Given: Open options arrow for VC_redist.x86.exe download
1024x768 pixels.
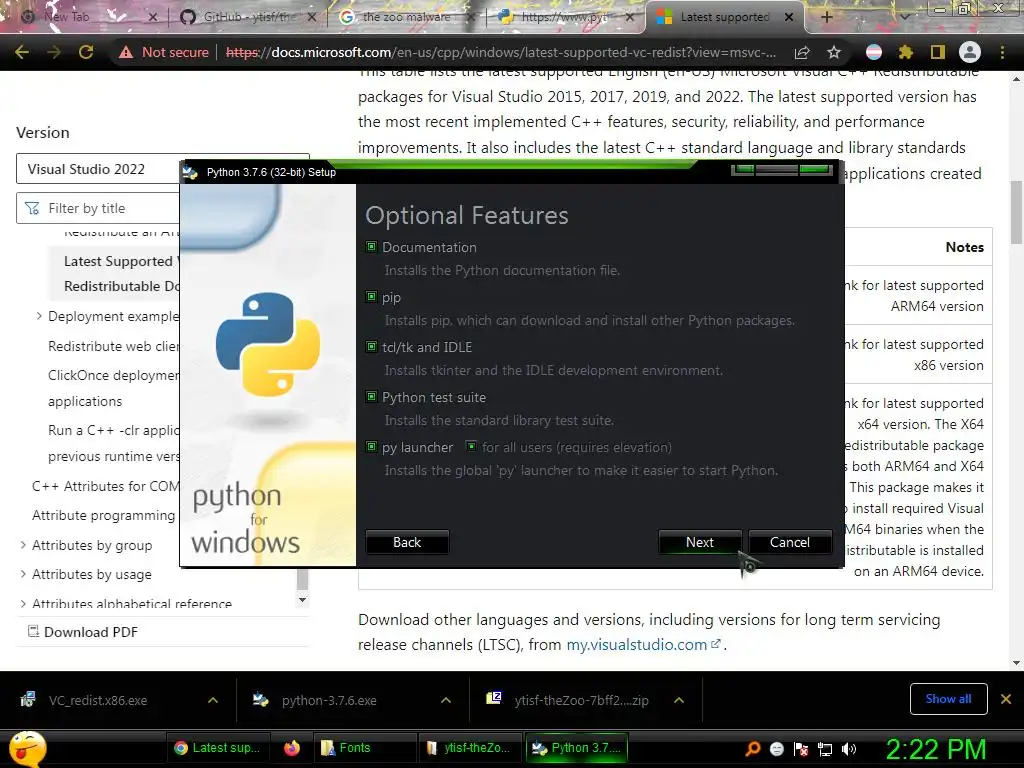Looking at the screenshot, I should click(213, 700).
